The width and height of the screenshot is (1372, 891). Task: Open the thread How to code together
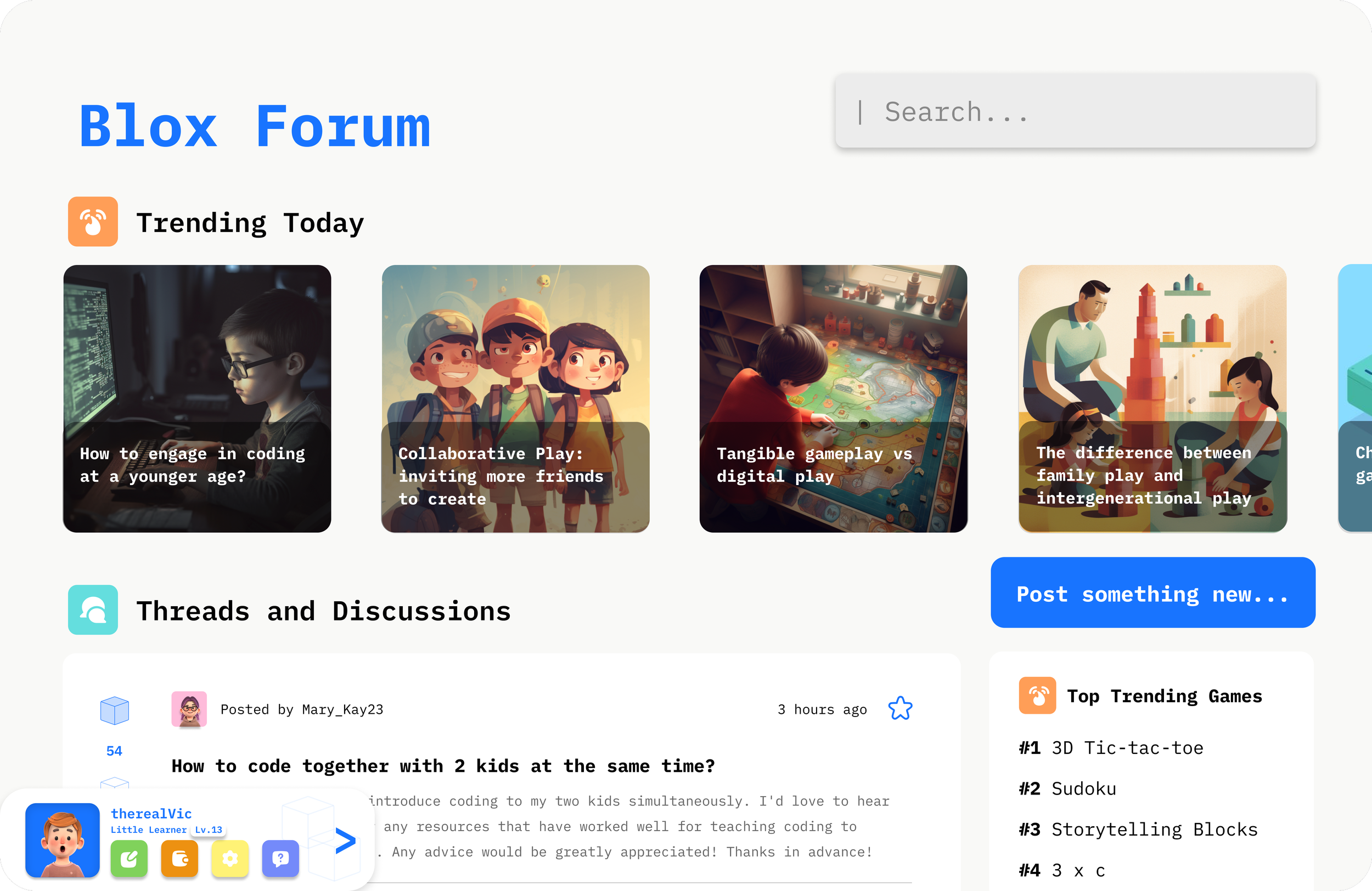coord(443,766)
